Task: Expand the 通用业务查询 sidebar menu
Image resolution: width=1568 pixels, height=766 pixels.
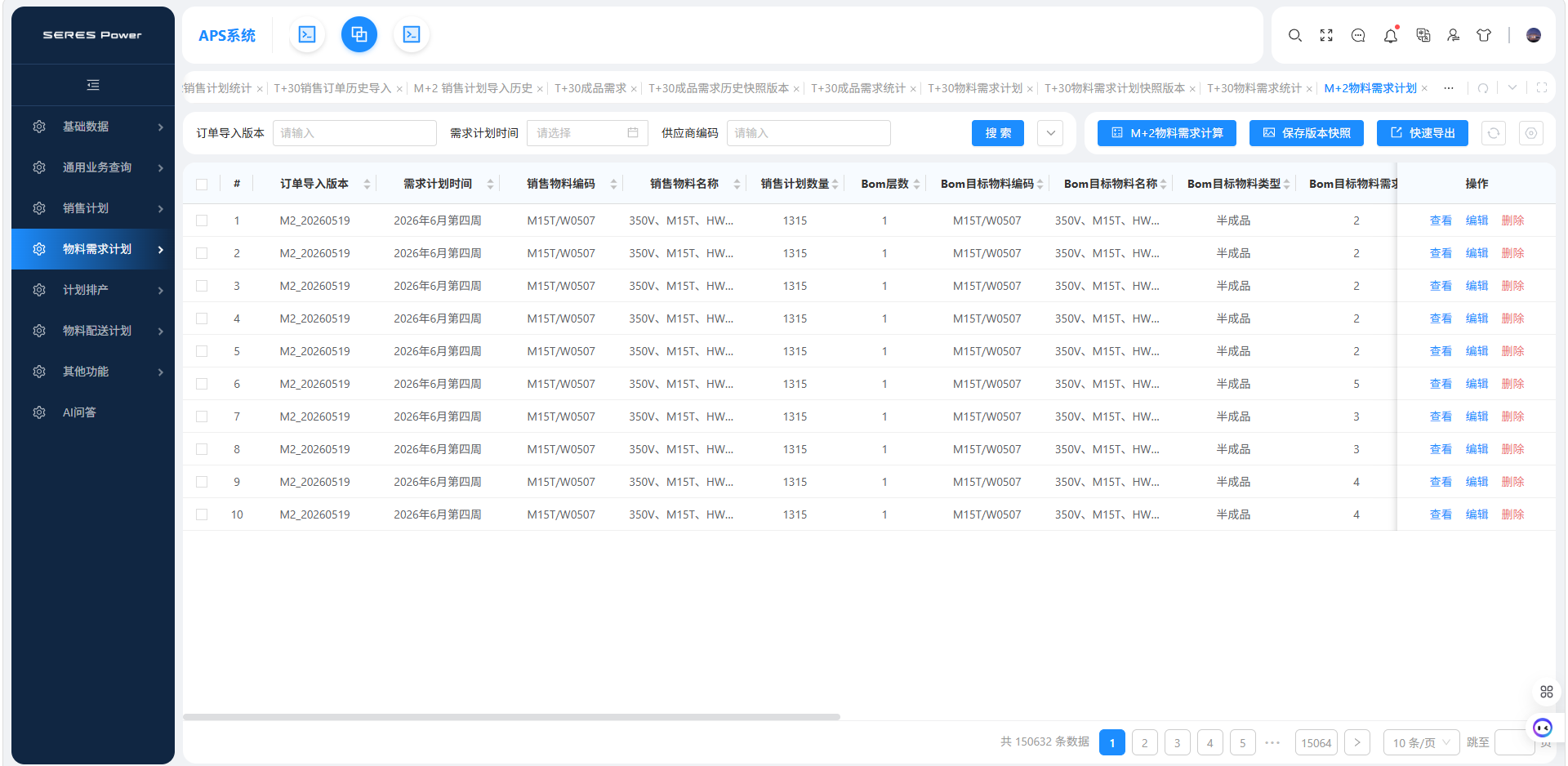Action: pos(93,167)
